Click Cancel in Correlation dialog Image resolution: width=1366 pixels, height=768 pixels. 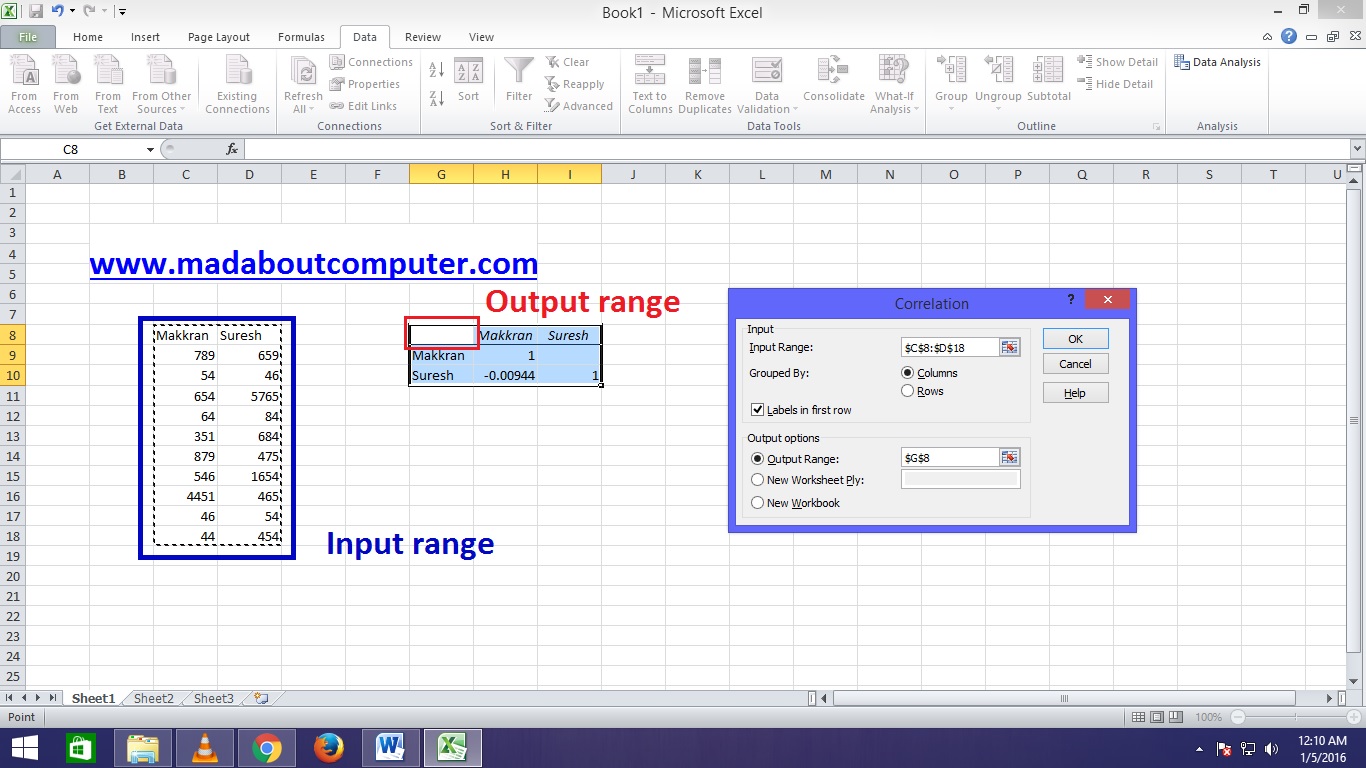1076,364
